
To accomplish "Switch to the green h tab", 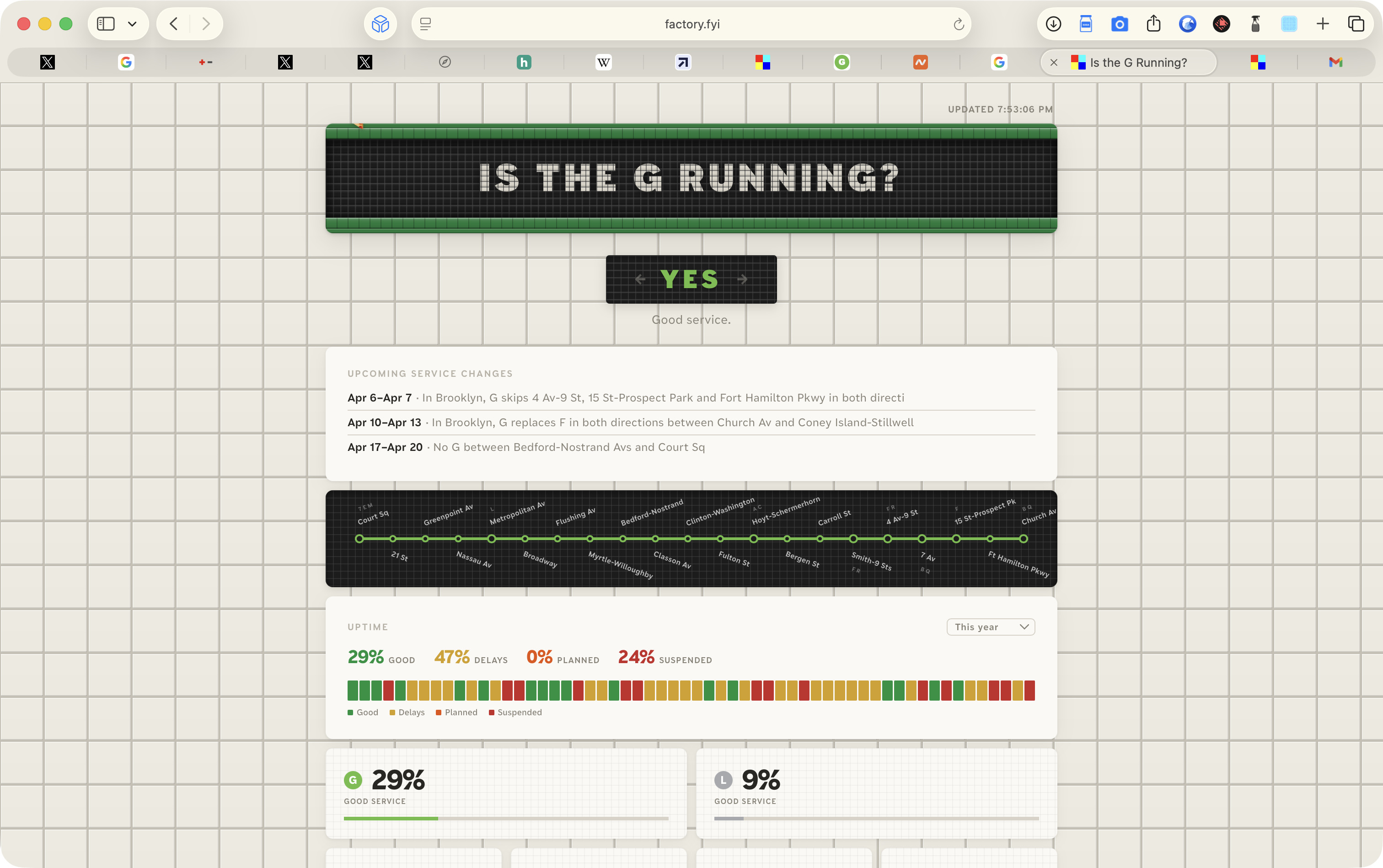I will click(x=524, y=62).
